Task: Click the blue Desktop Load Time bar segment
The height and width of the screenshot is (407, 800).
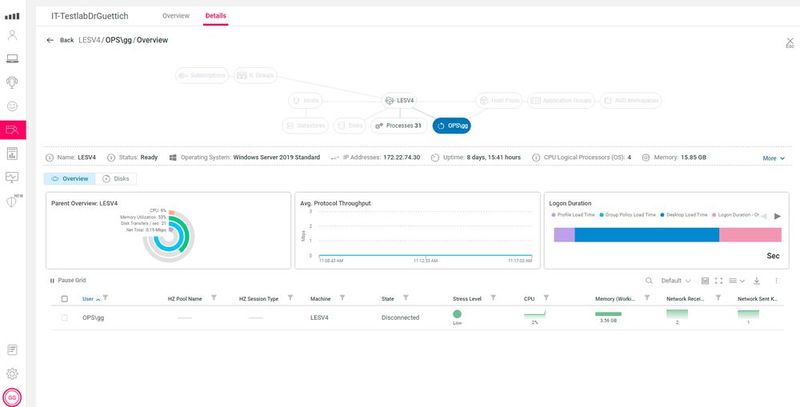Action: [x=647, y=235]
